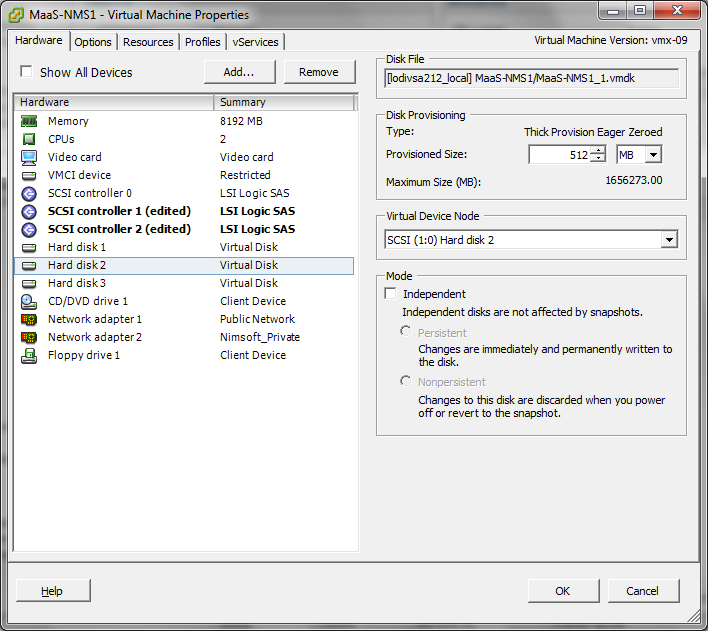
Task: Click the Hard disk 2 icon
Action: pyautogui.click(x=29, y=266)
